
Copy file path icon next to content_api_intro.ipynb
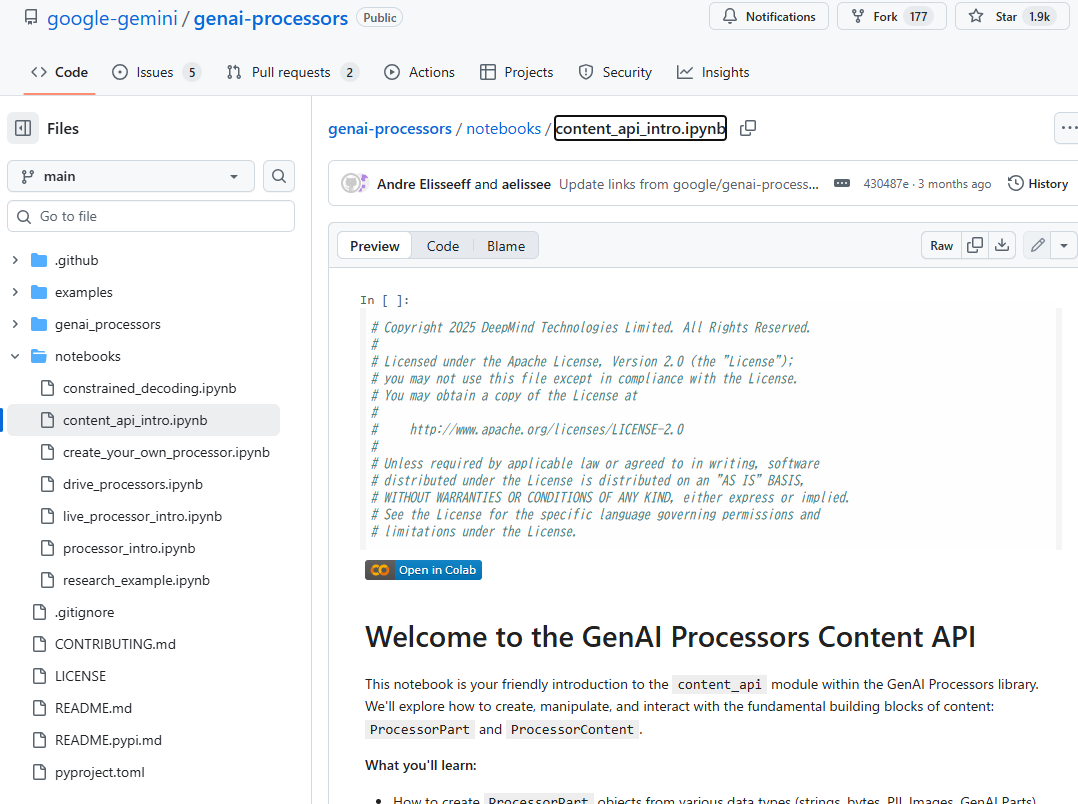coord(748,129)
